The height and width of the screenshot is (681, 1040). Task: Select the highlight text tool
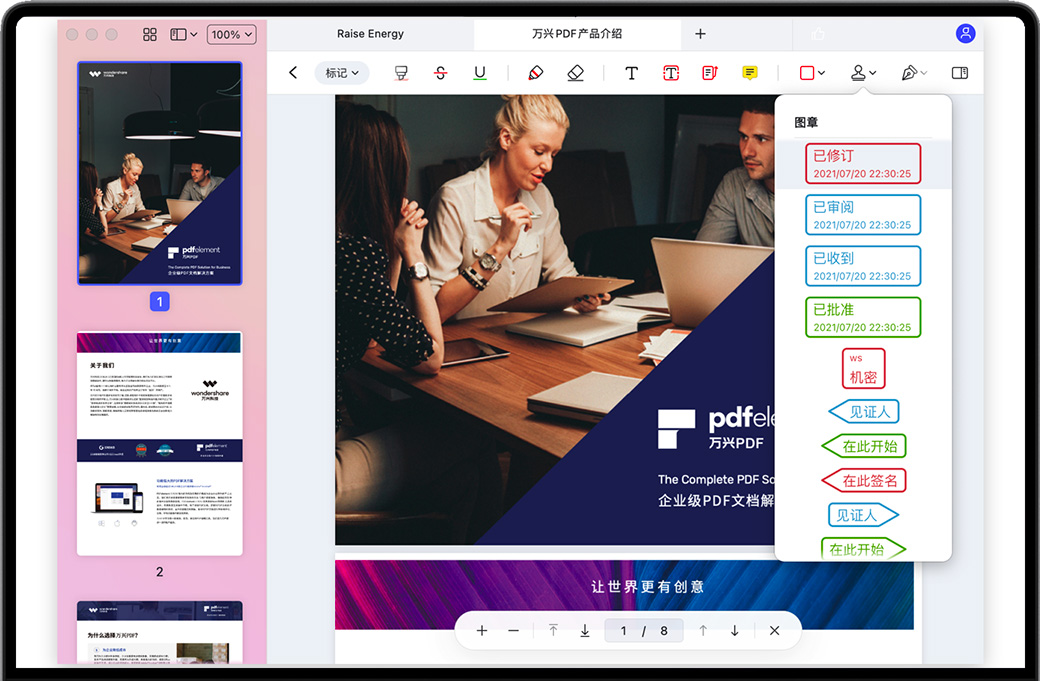coord(401,73)
